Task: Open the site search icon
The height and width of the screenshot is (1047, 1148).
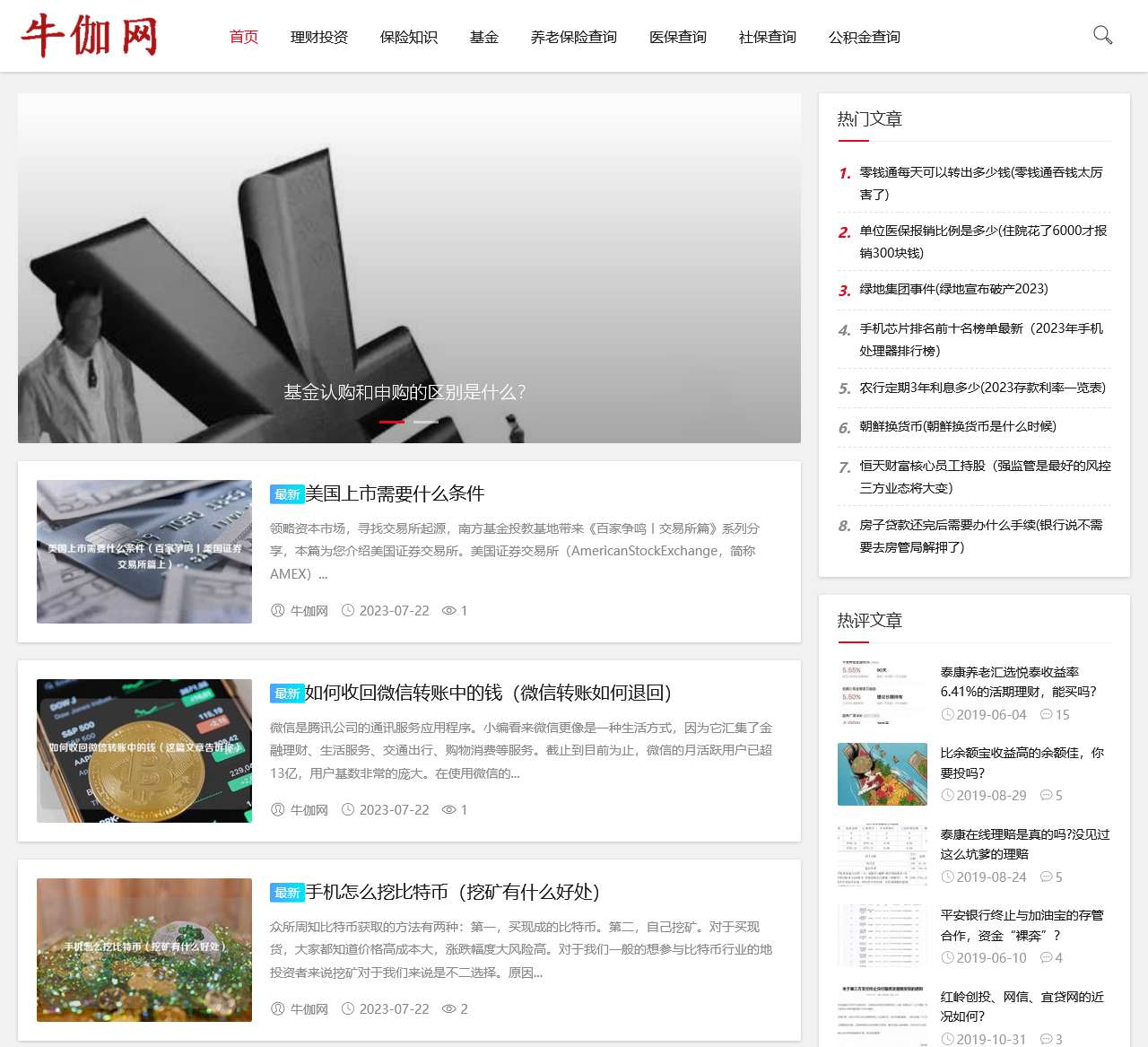Action: 1102,36
